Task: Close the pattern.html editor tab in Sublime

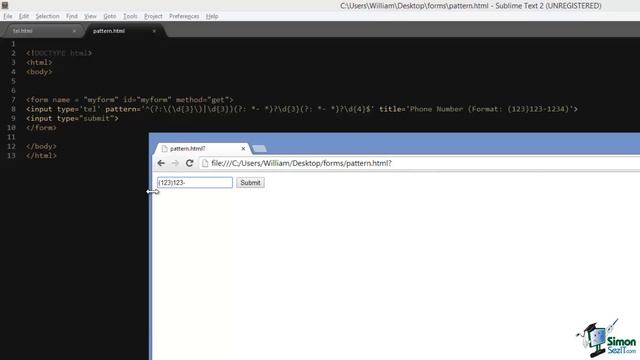Action: pos(154,31)
